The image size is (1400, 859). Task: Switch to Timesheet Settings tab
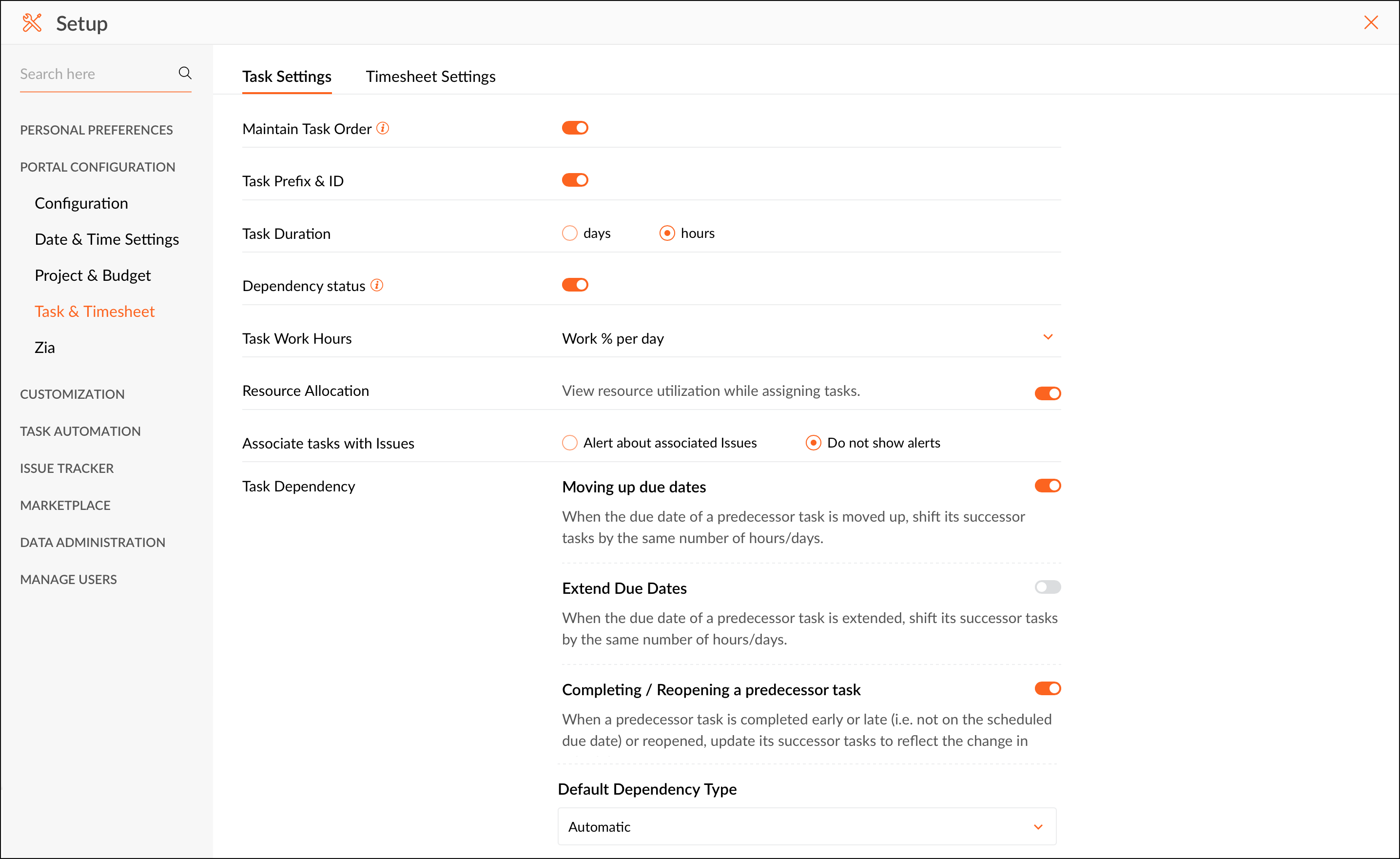point(430,77)
